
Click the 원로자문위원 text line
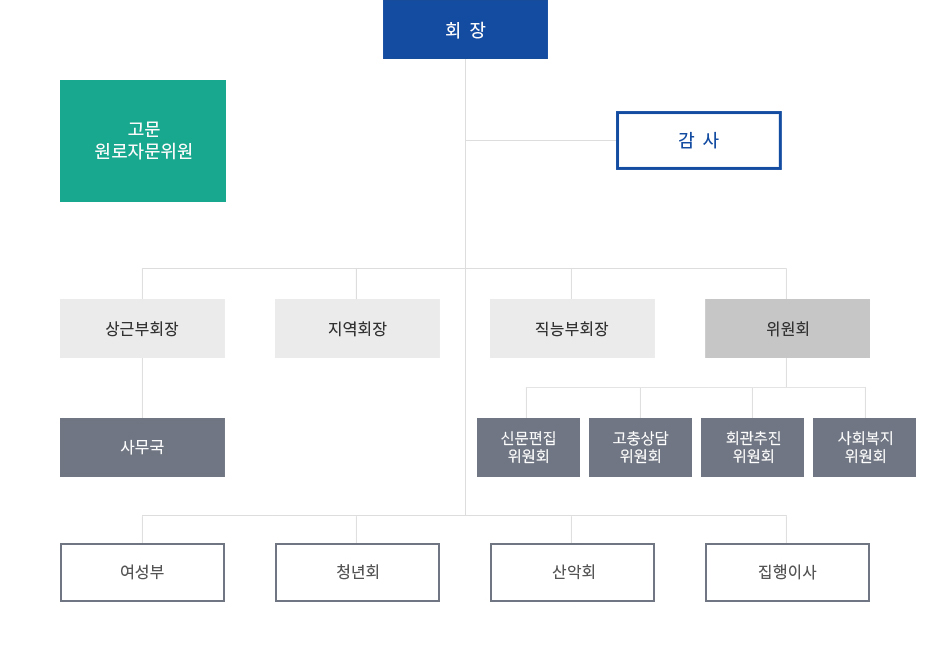click(x=144, y=151)
